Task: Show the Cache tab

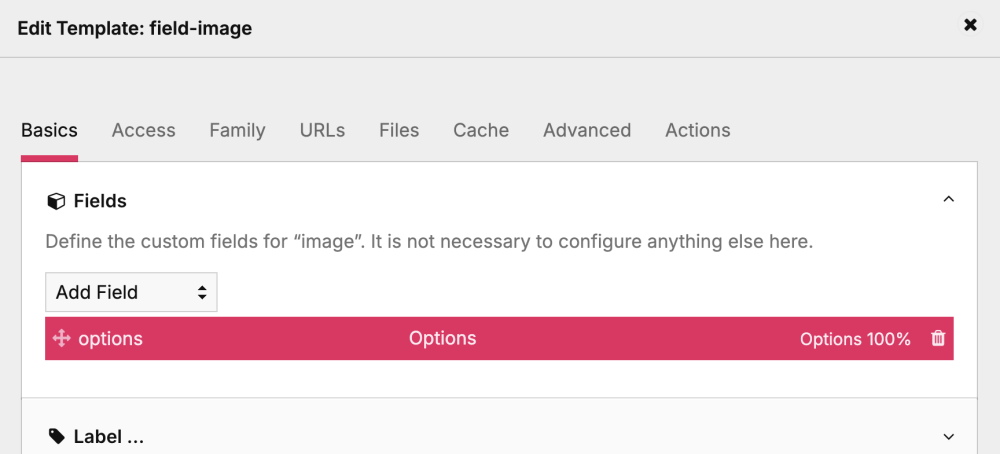Action: point(481,130)
